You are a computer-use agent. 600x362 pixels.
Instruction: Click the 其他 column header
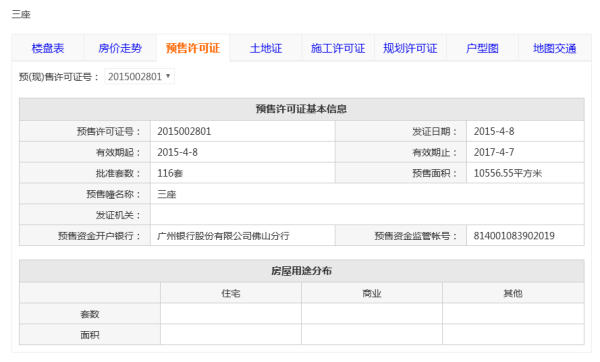513,294
